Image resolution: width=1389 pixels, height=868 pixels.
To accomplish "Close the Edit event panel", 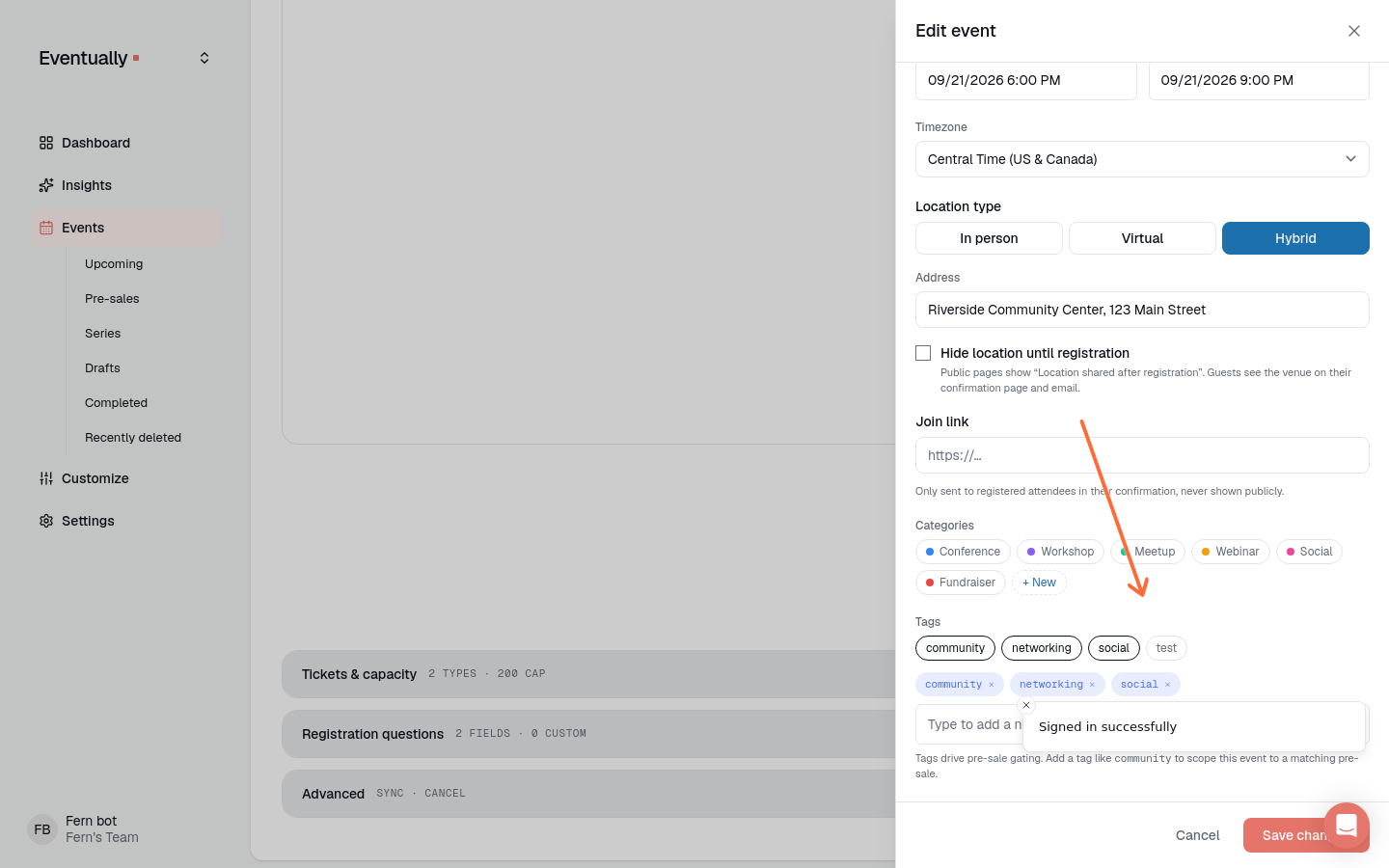I will 1354,31.
